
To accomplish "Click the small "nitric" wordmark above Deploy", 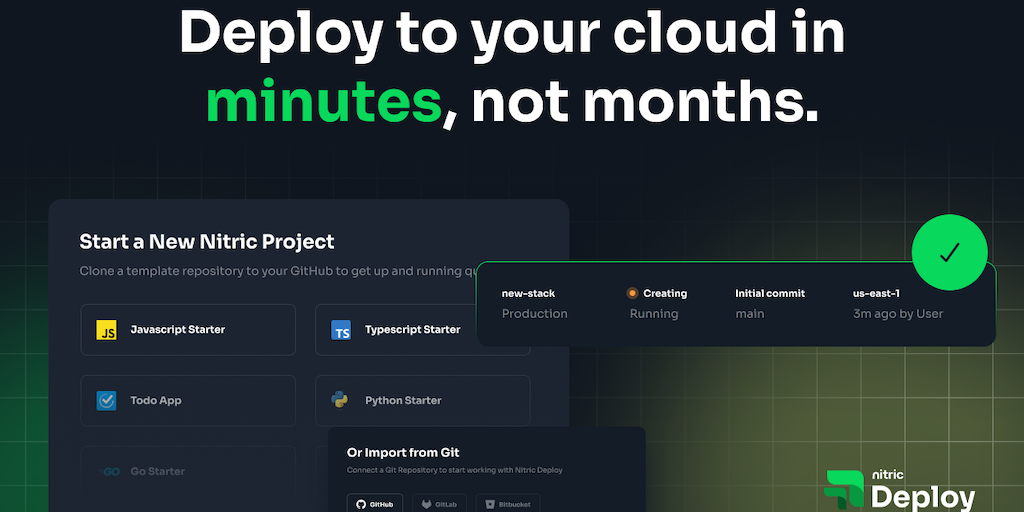I will coord(889,475).
